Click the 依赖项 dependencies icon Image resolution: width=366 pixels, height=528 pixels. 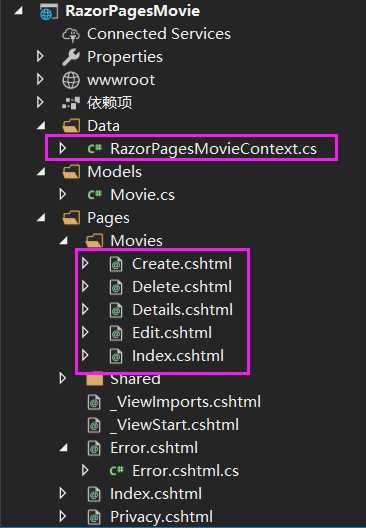(71, 103)
